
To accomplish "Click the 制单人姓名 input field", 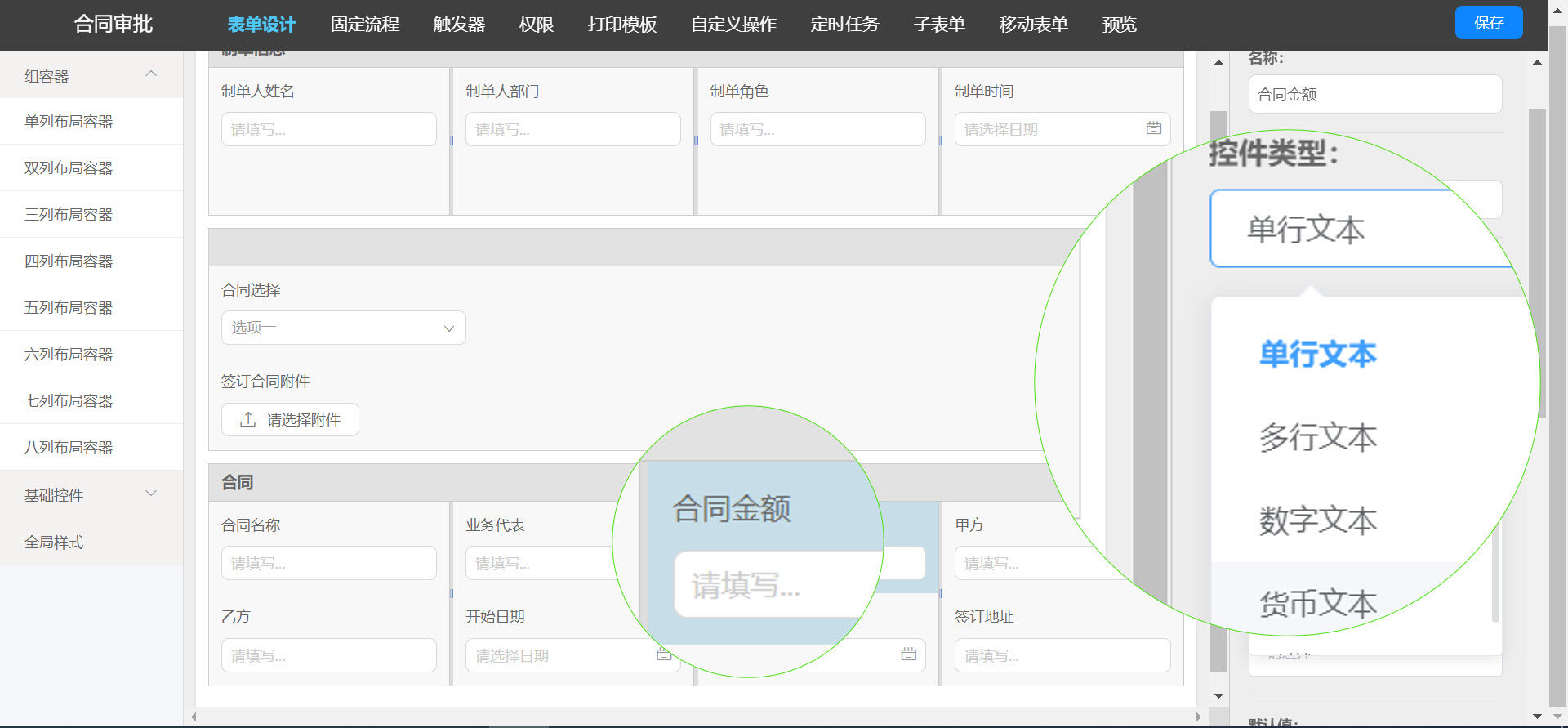I will (x=328, y=129).
